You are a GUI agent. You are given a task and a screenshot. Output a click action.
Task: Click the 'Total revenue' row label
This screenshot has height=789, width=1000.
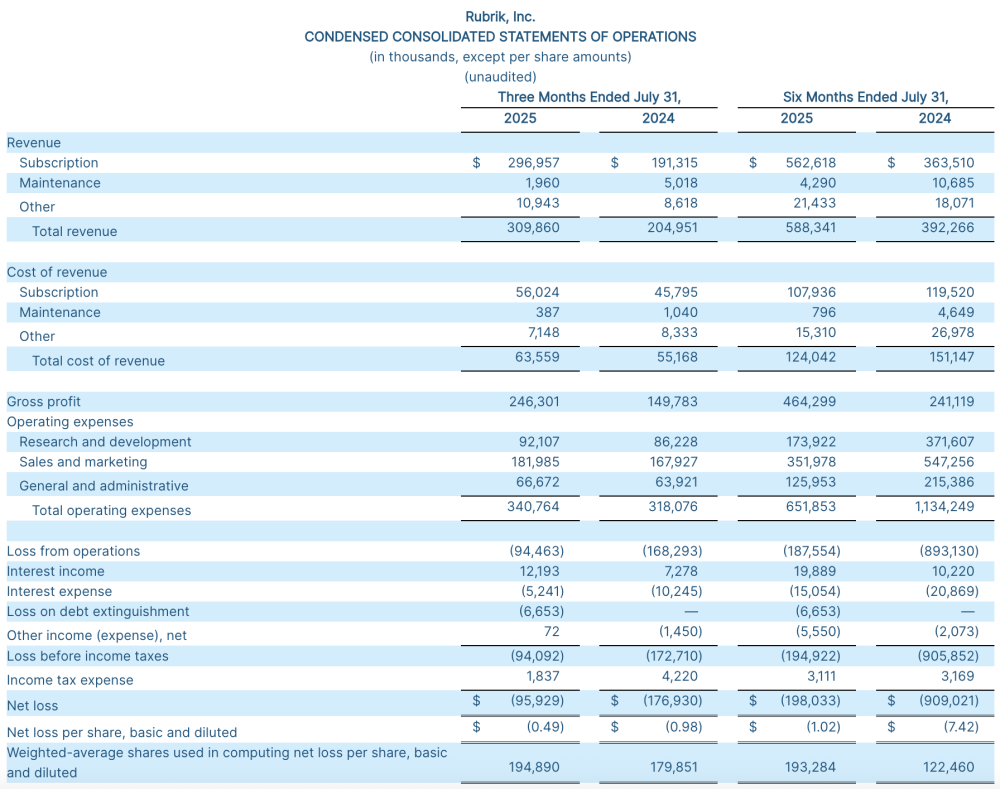[75, 232]
